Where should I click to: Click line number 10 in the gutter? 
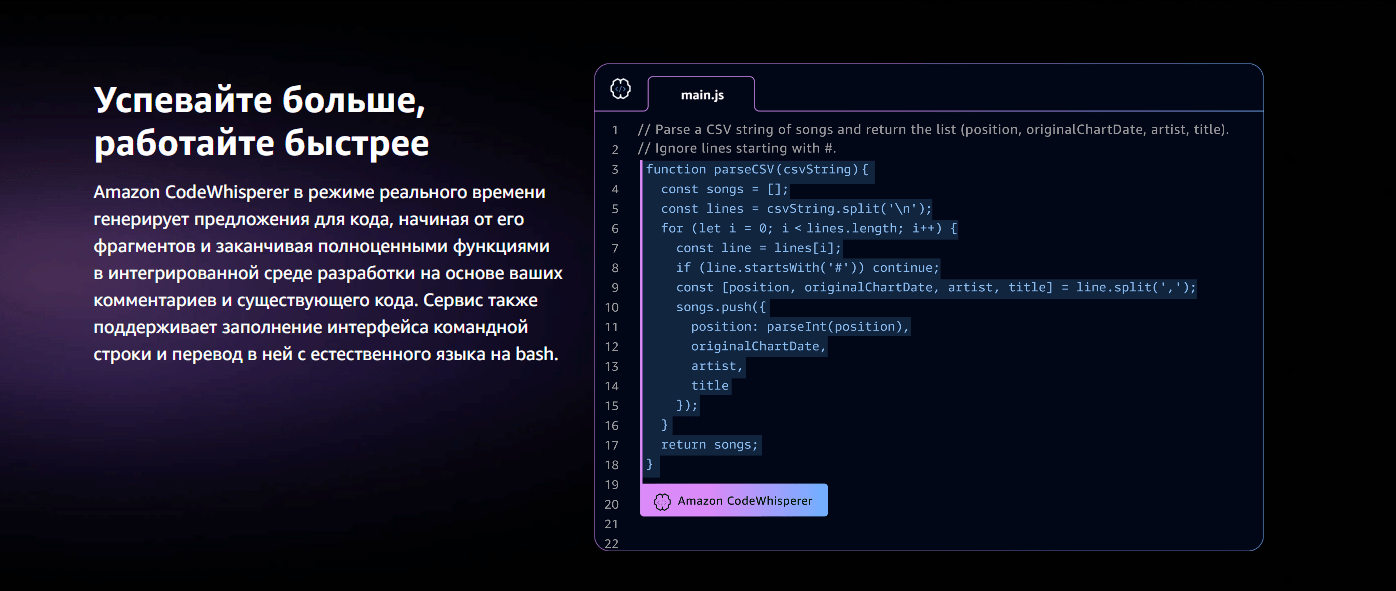click(612, 307)
